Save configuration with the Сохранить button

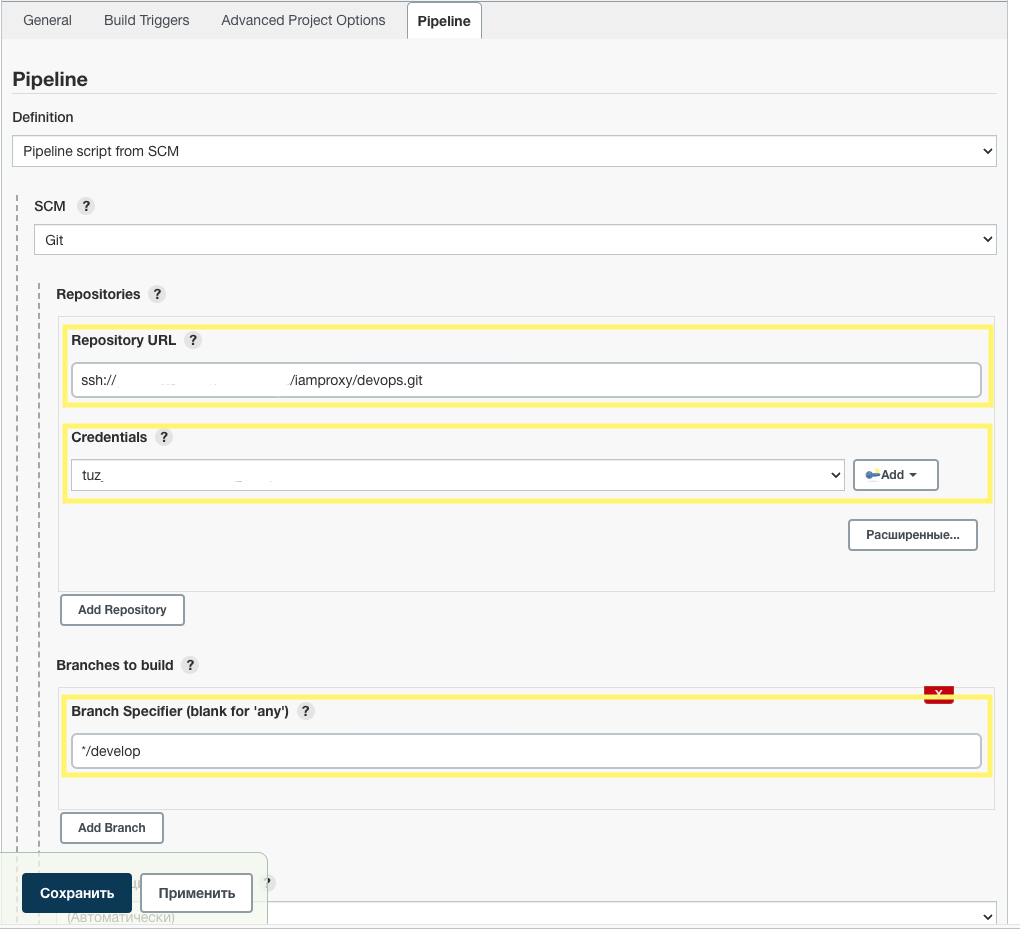coord(77,893)
